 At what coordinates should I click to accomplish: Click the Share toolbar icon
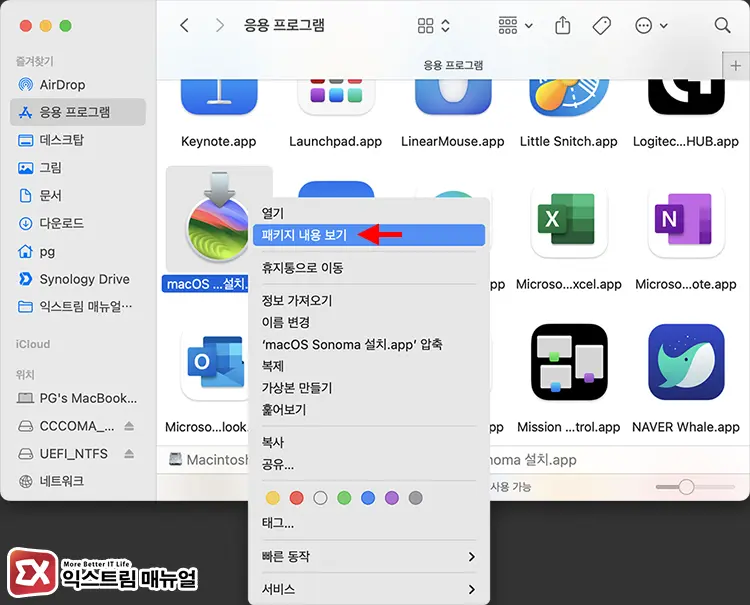click(562, 25)
